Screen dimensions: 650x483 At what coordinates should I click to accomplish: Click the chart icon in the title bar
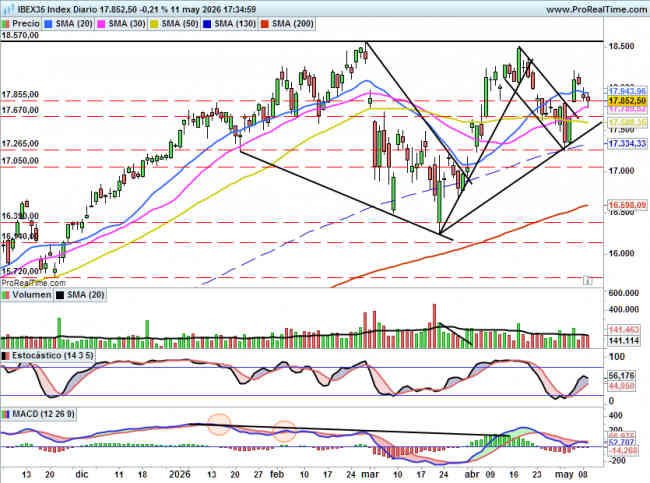point(8,9)
